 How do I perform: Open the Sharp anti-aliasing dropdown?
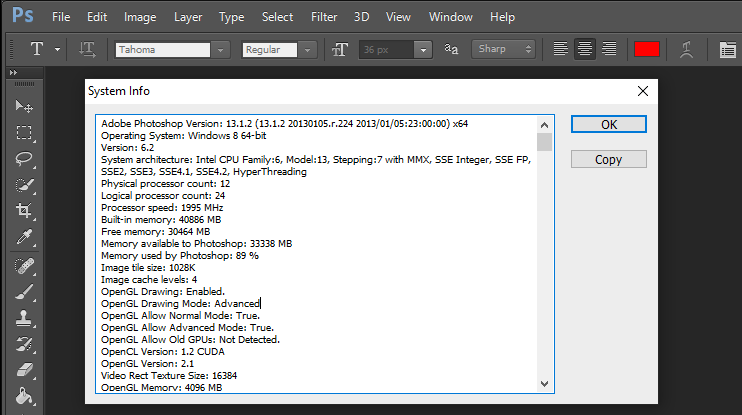(504, 49)
